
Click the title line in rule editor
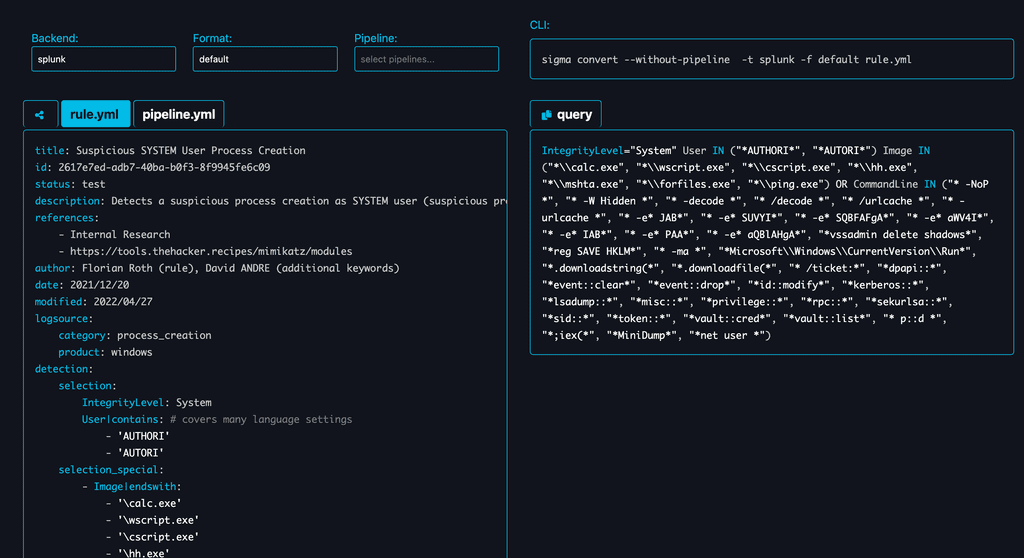[x=170, y=150]
